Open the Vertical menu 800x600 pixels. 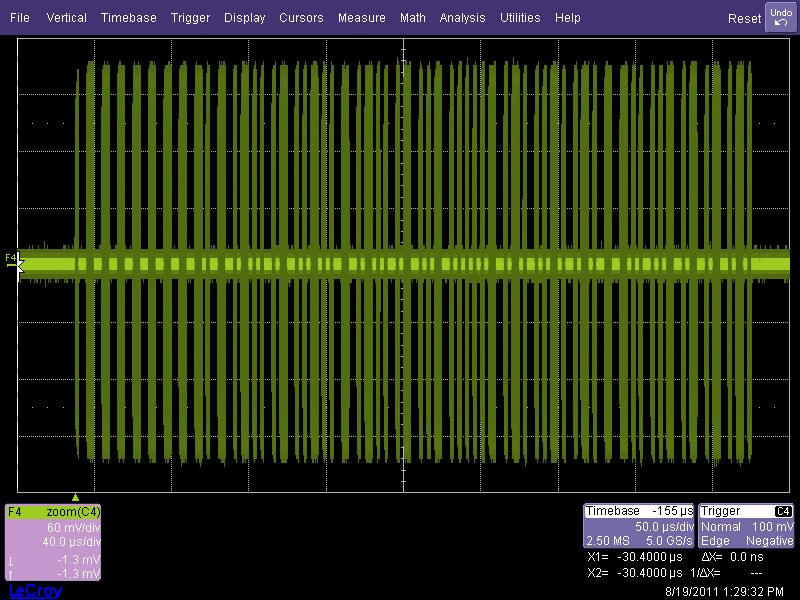click(66, 18)
